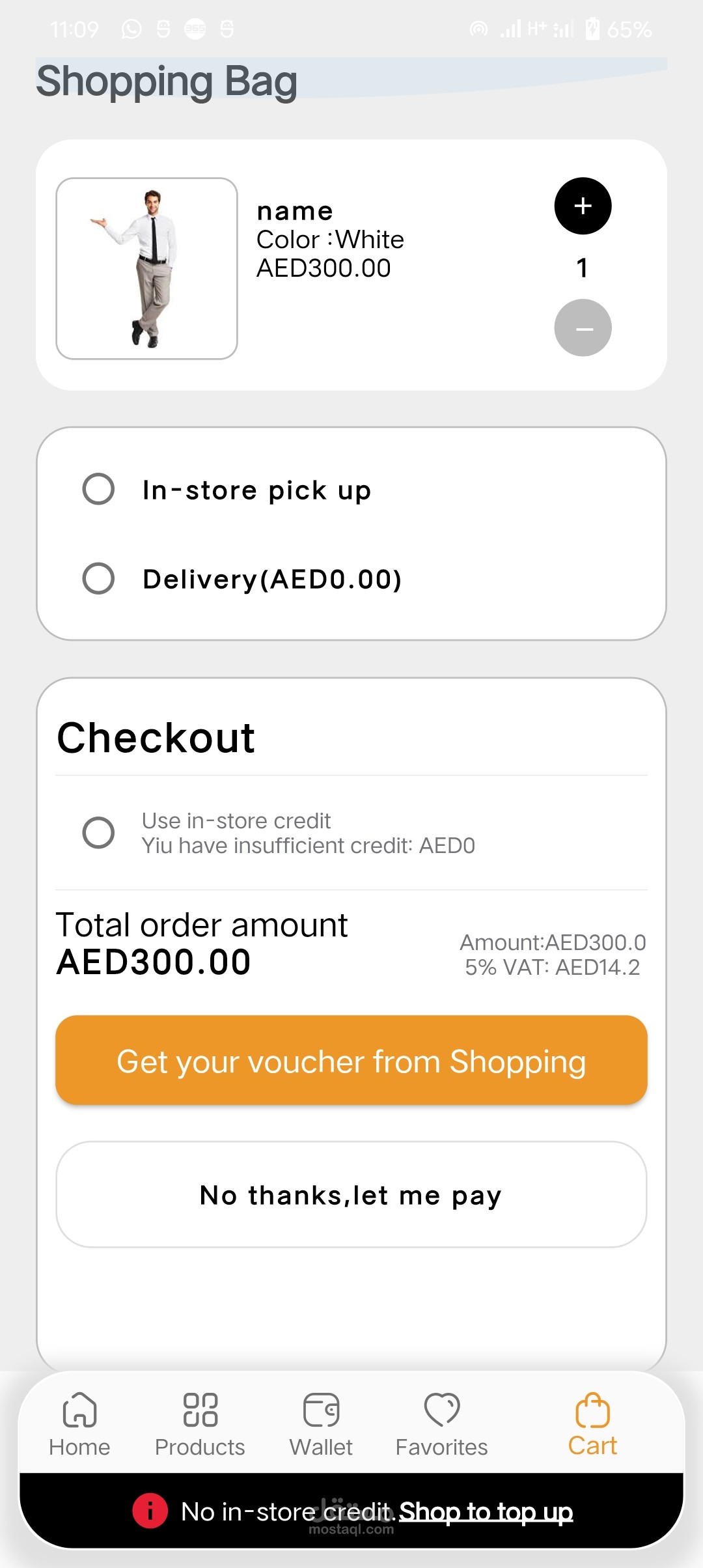Open Favorites heart icon
This screenshot has height=1568, width=703.
442,1409
